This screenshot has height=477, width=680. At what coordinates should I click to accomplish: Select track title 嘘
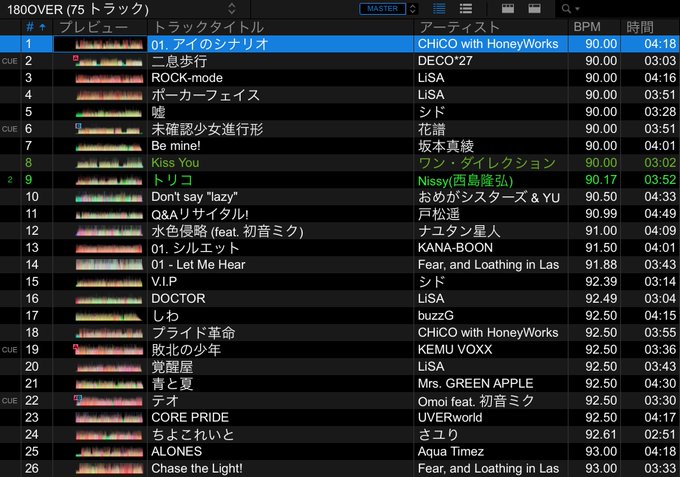pyautogui.click(x=158, y=112)
